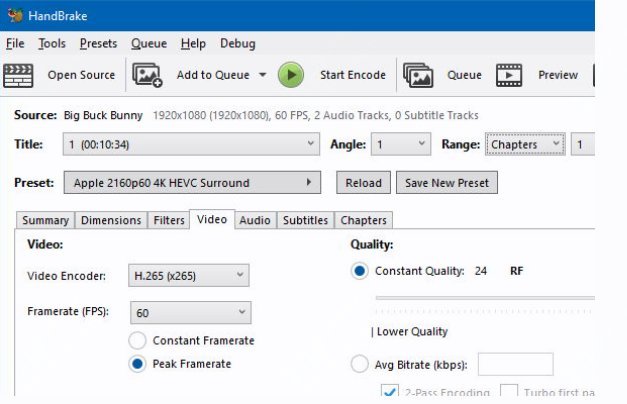Click the Avg Bitrate input field
Screen dimensions: 627x404
click(x=515, y=365)
